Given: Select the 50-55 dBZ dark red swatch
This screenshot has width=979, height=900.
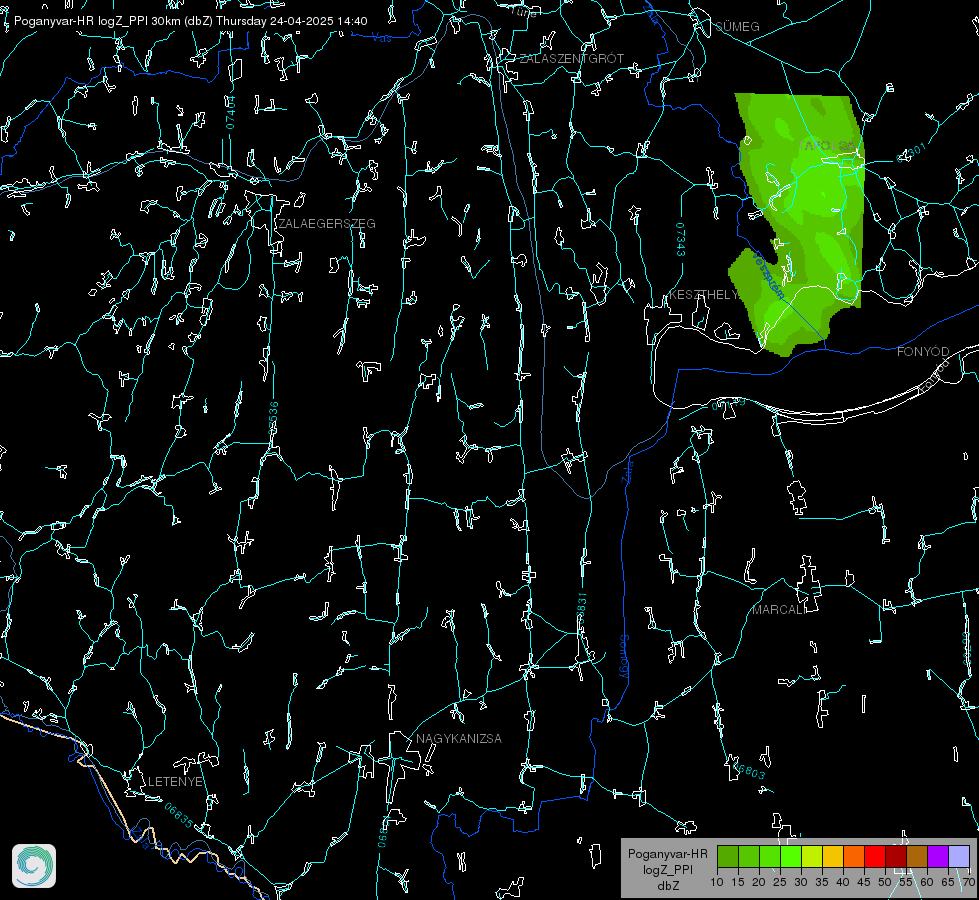Looking at the screenshot, I should (x=895, y=857).
